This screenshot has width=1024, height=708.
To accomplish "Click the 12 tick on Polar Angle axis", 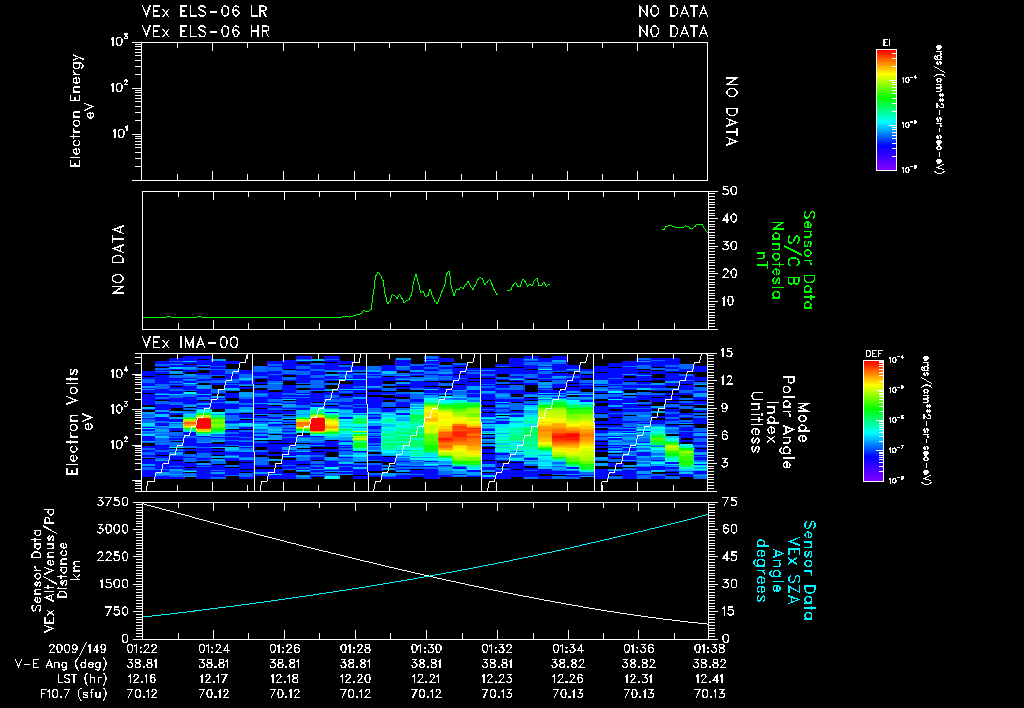I will pyautogui.click(x=730, y=380).
